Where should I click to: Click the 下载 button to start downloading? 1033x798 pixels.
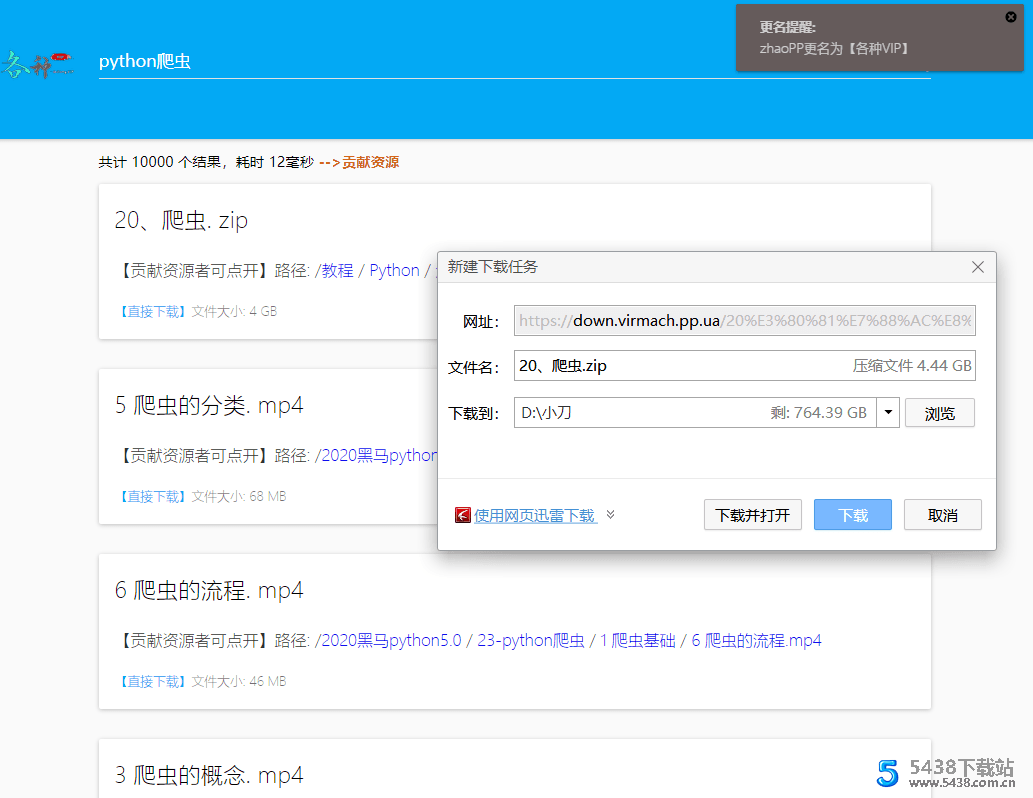(852, 514)
